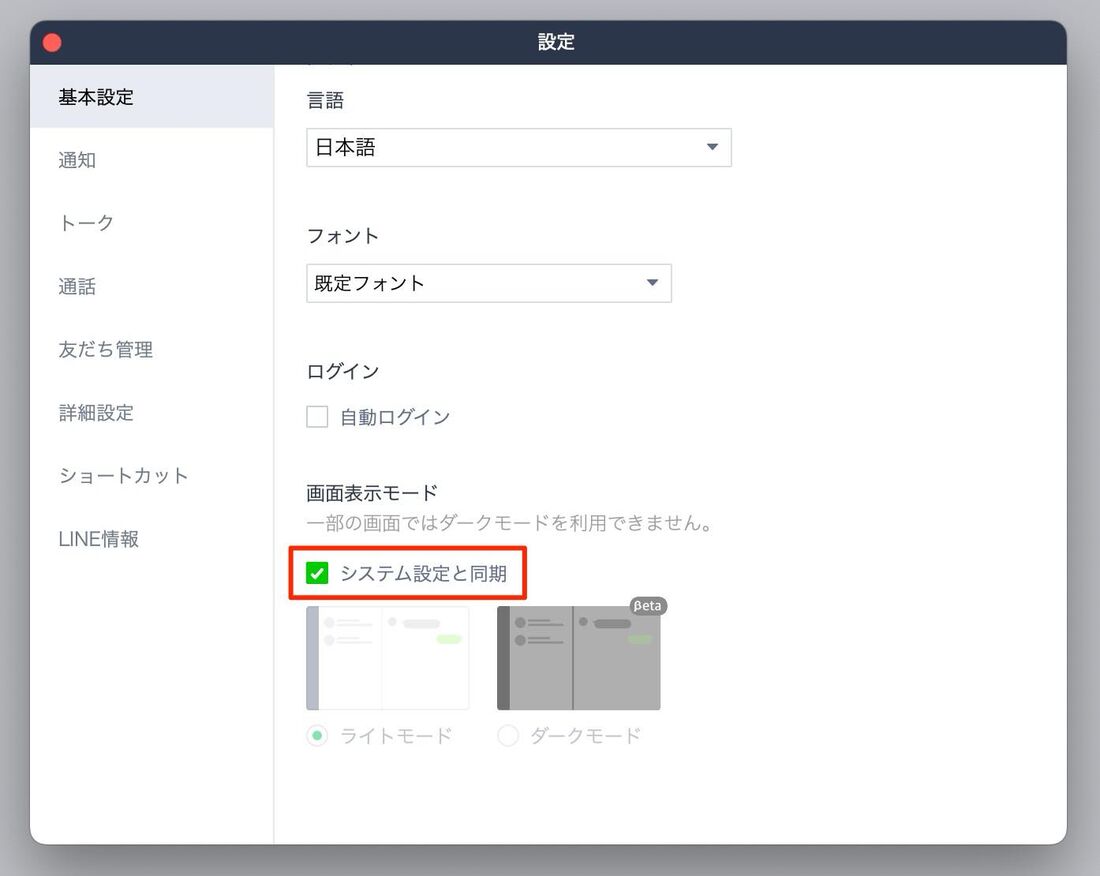Select 友だち管理 in the sidebar
Screen dimensions: 1100x876
pos(105,350)
